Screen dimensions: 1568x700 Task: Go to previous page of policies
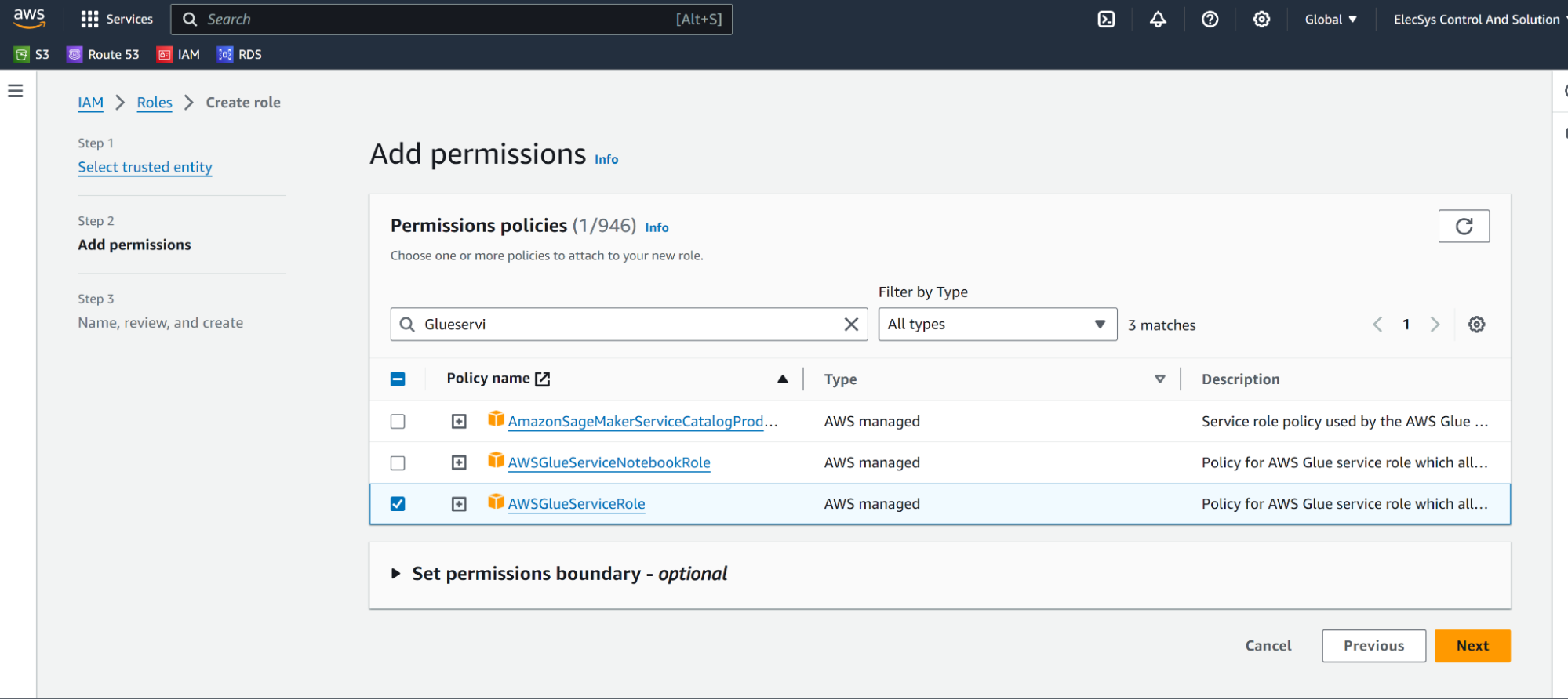[x=1377, y=325]
